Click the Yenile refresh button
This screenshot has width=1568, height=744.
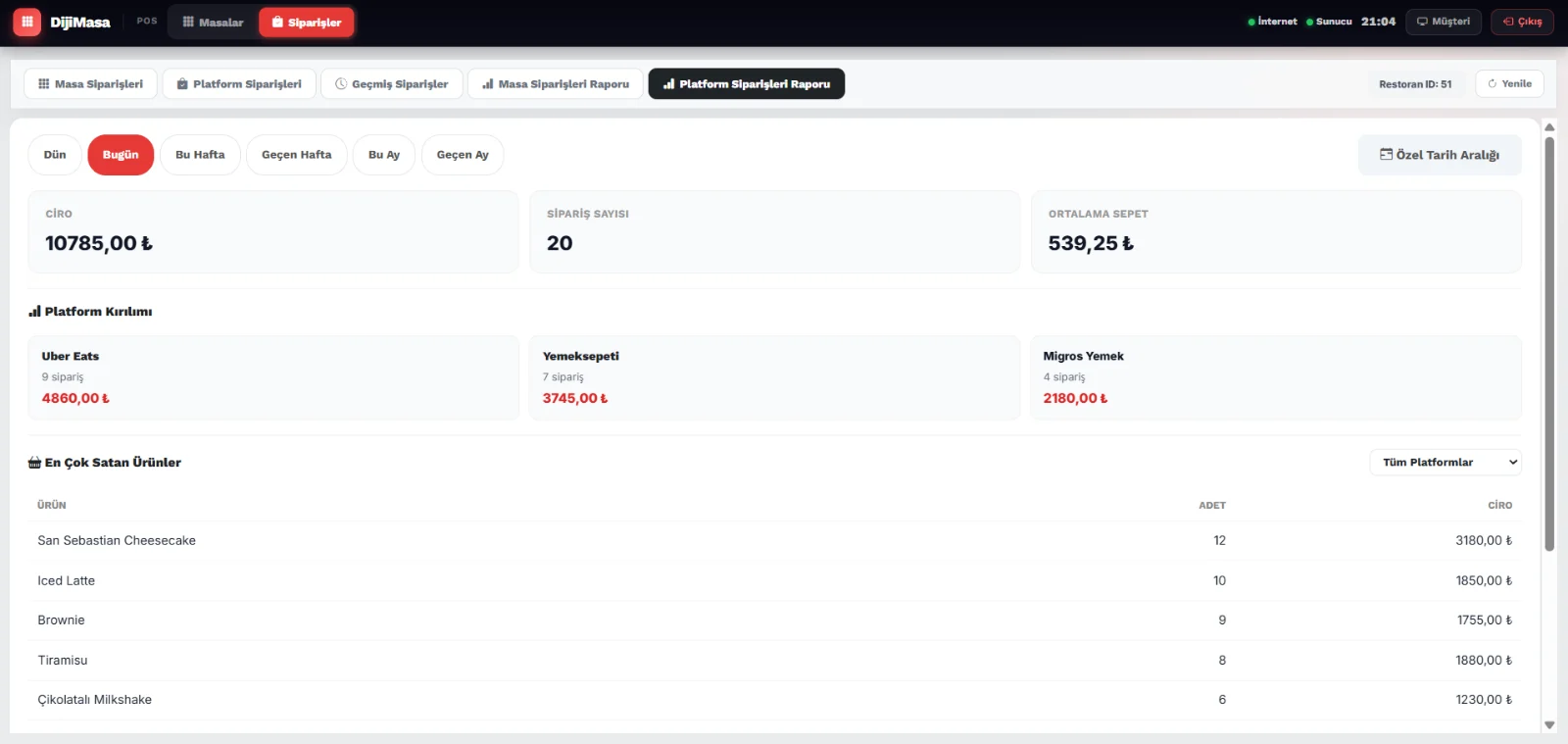pos(1509,84)
